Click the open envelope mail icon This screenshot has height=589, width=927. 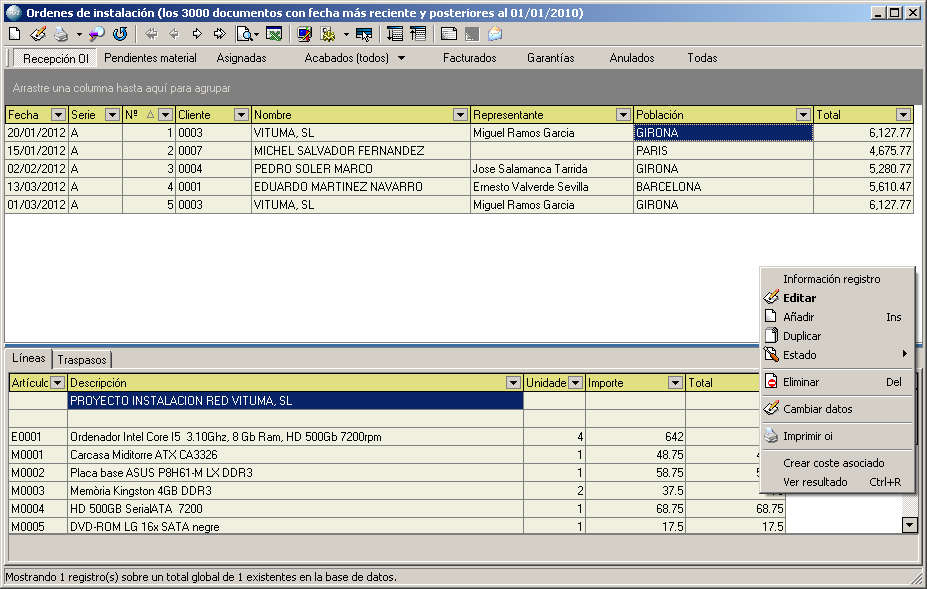(495, 34)
